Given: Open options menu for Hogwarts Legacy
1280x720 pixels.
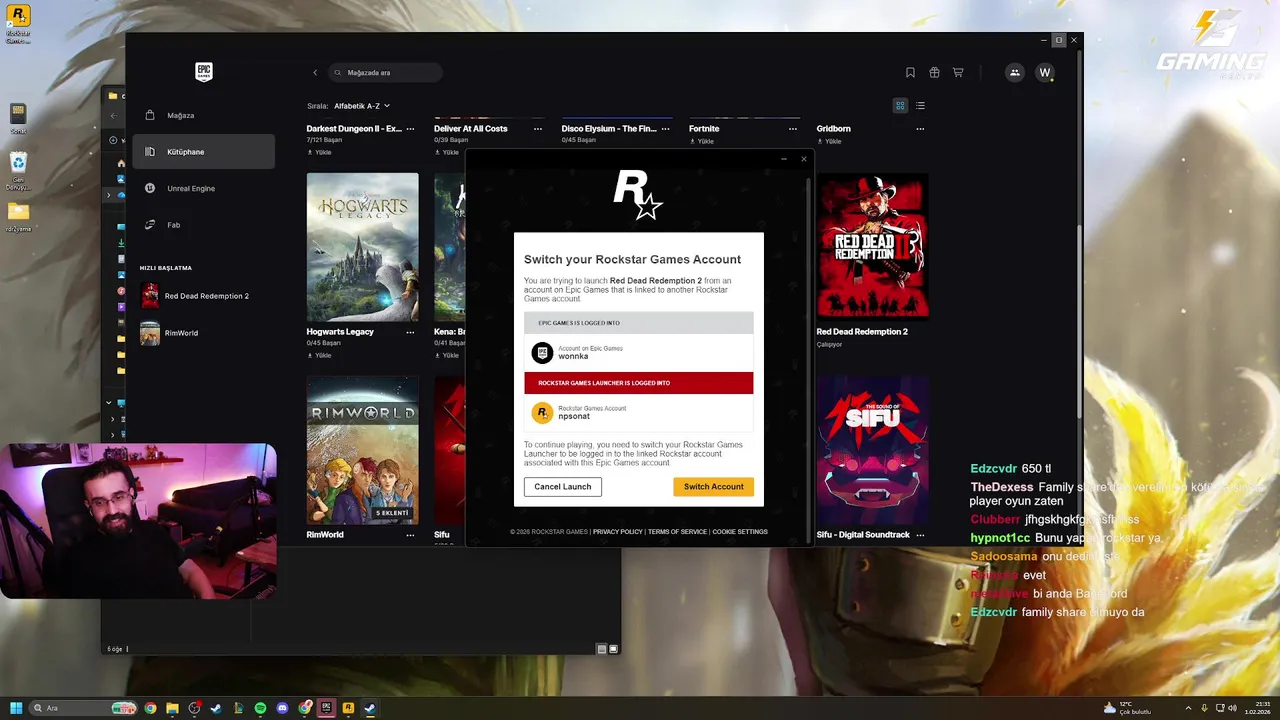Looking at the screenshot, I should point(410,332).
